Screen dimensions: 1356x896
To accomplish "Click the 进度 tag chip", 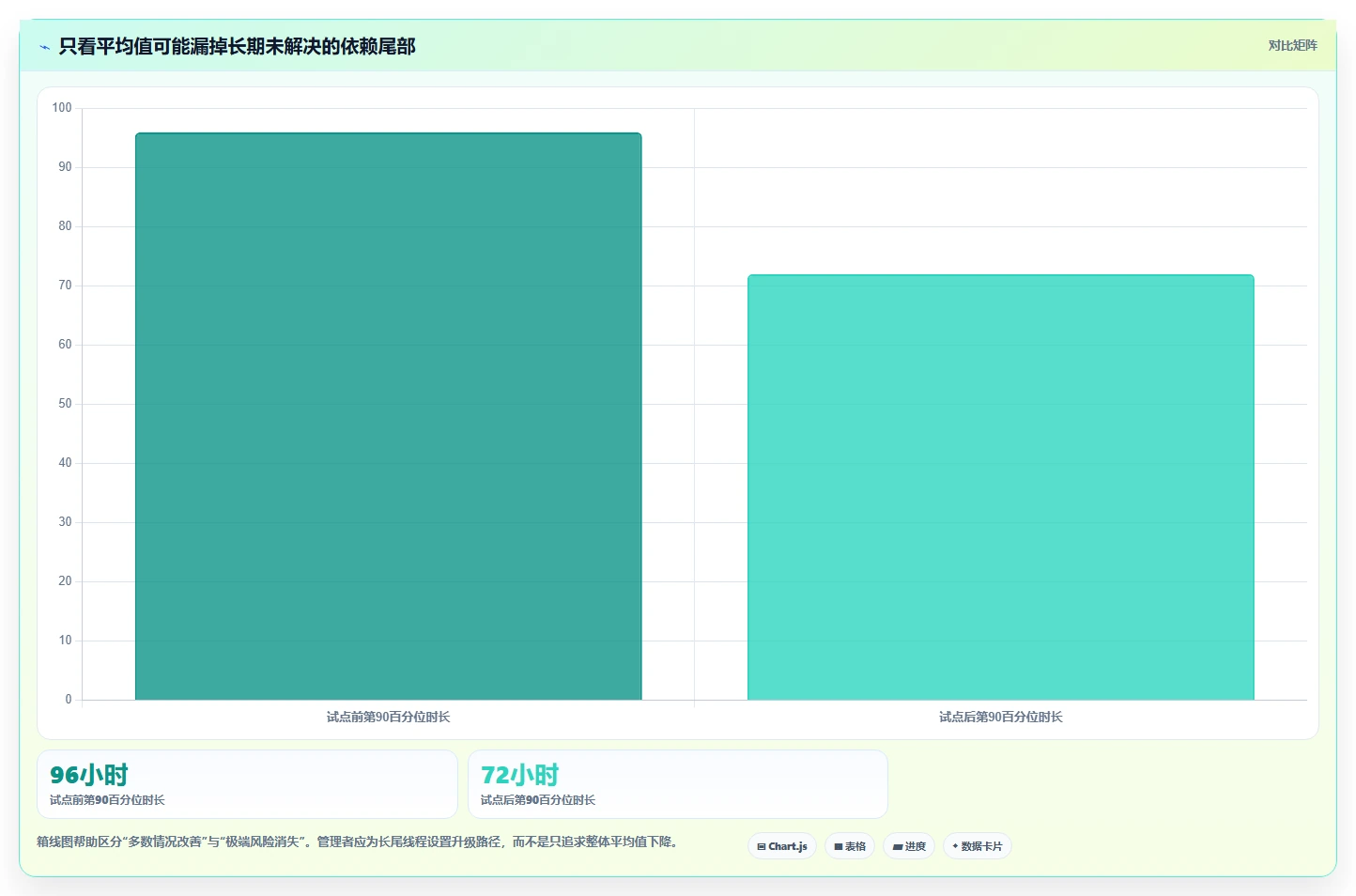I will (909, 846).
